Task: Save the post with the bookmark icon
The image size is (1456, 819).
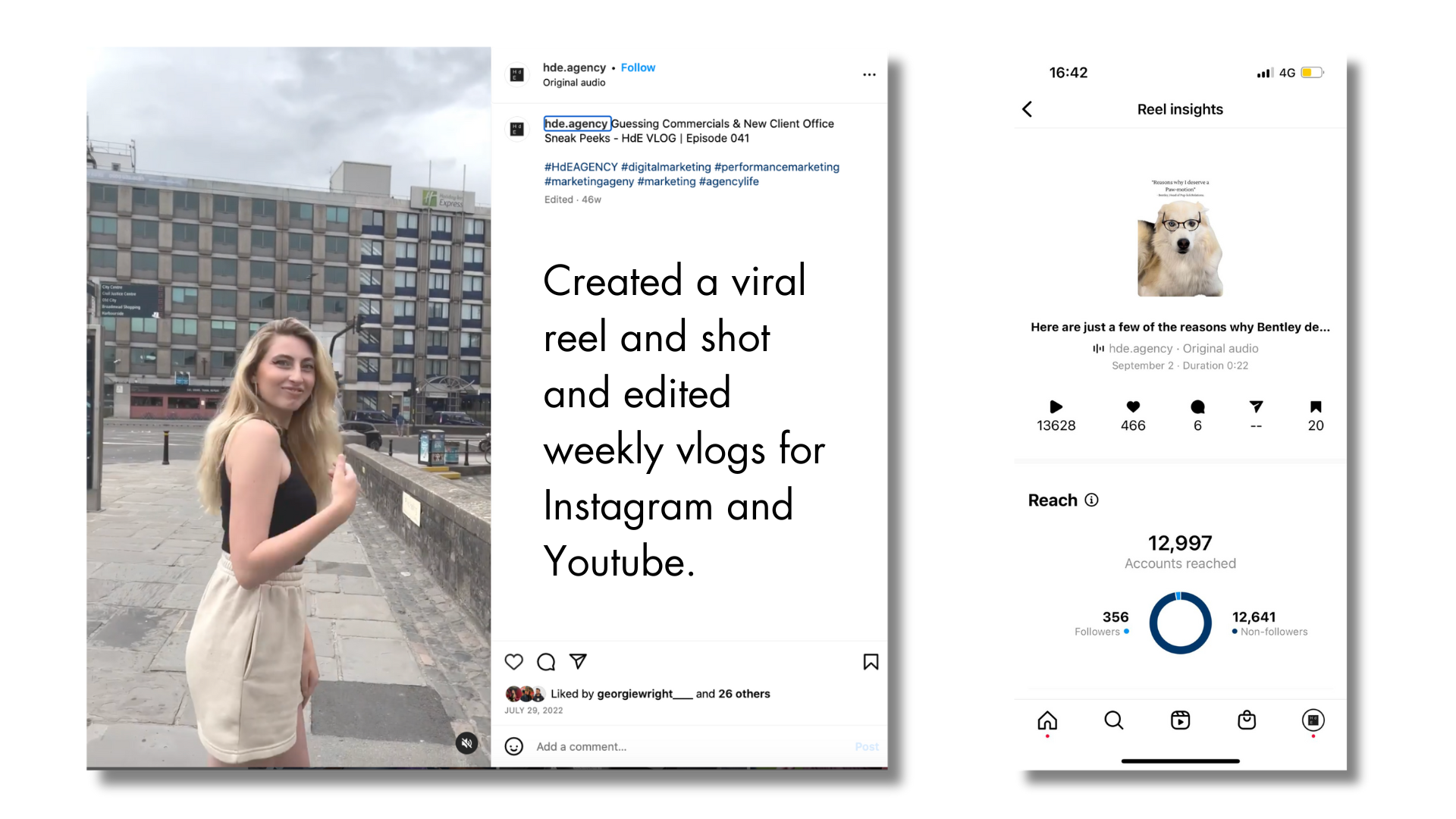Action: click(871, 661)
